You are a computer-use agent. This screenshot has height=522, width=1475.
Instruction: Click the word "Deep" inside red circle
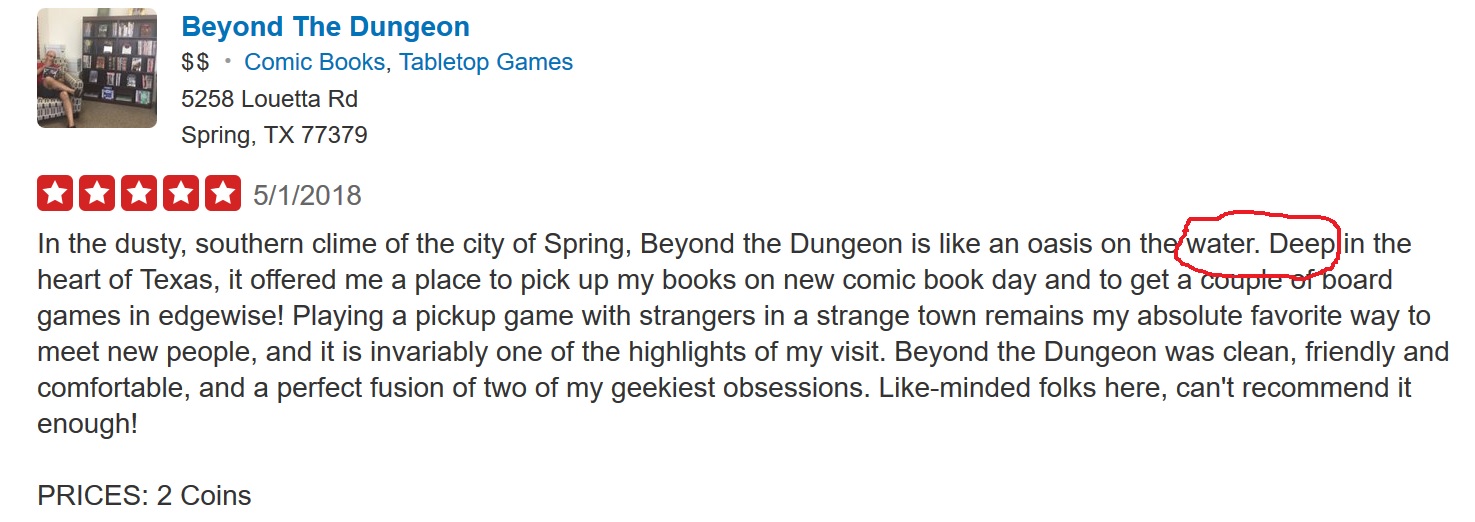click(x=1303, y=244)
